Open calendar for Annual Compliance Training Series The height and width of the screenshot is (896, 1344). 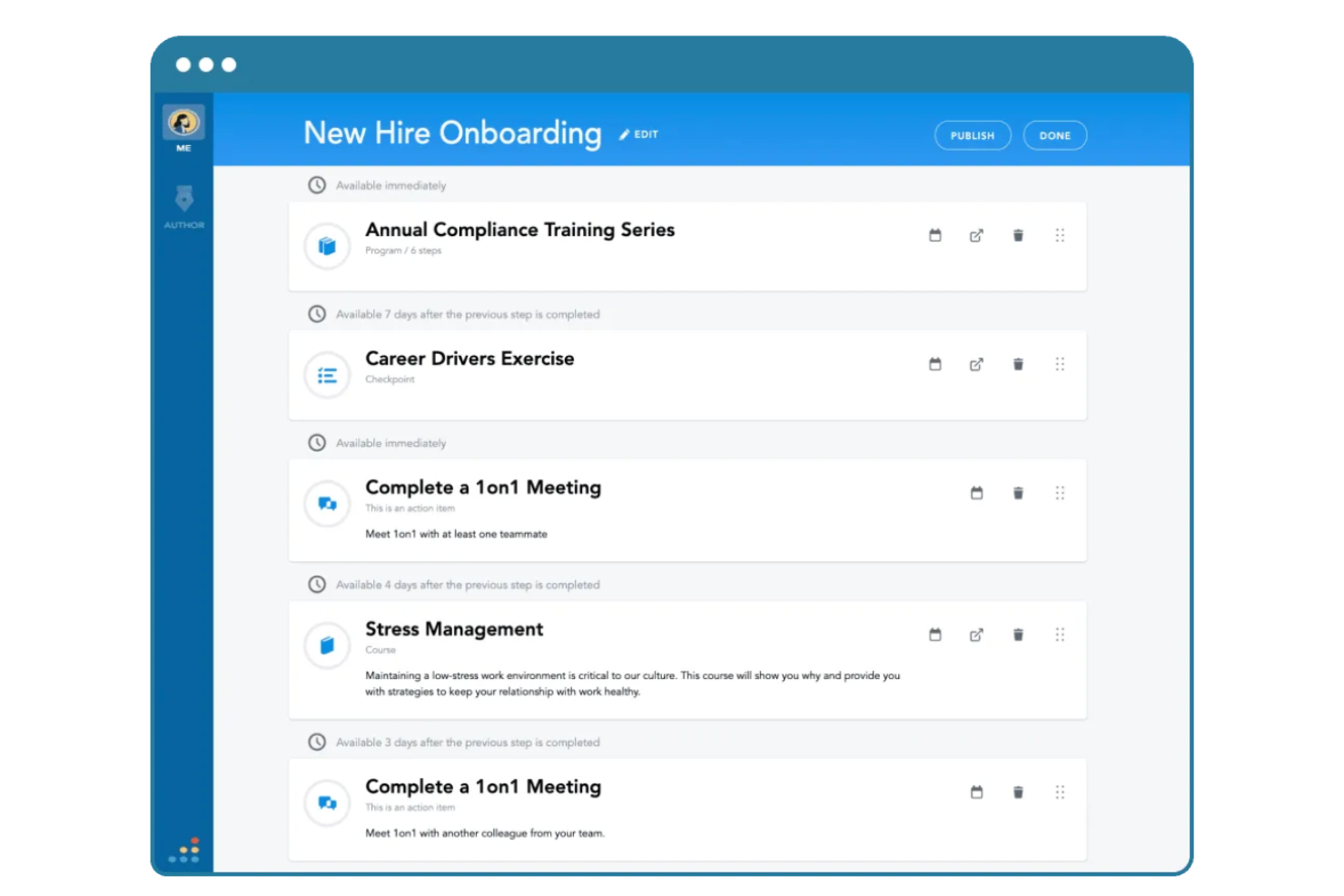[934, 235]
